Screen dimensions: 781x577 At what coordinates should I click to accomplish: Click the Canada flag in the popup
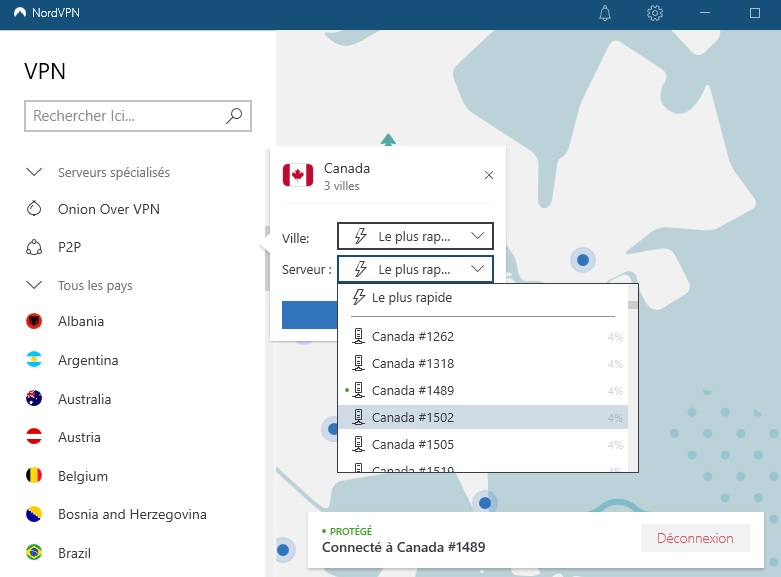[x=298, y=175]
